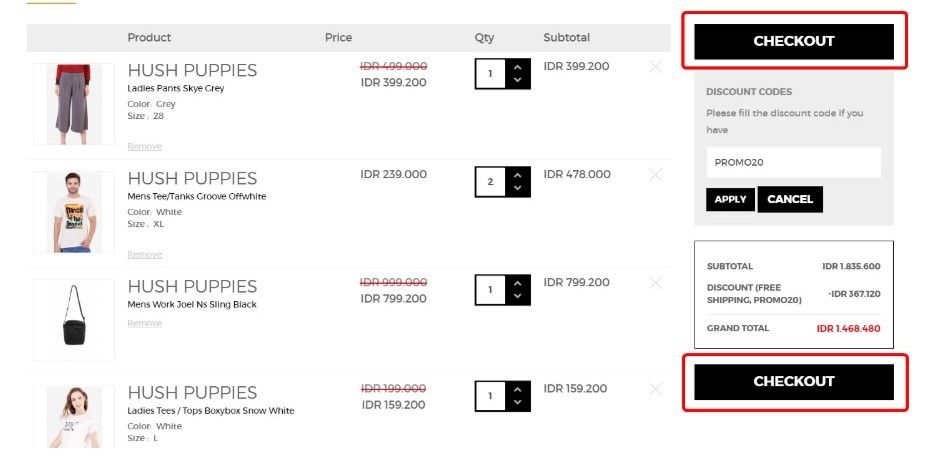The height and width of the screenshot is (463, 945).
Task: Click the top CHECKOUT button
Action: [794, 41]
